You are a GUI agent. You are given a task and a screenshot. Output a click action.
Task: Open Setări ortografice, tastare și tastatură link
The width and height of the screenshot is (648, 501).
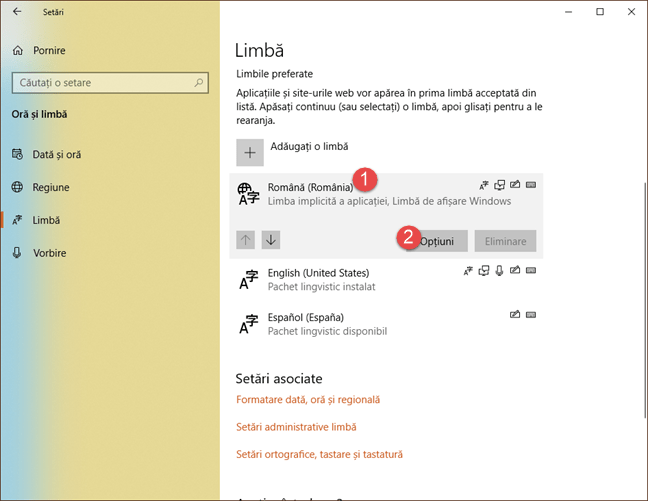319,454
